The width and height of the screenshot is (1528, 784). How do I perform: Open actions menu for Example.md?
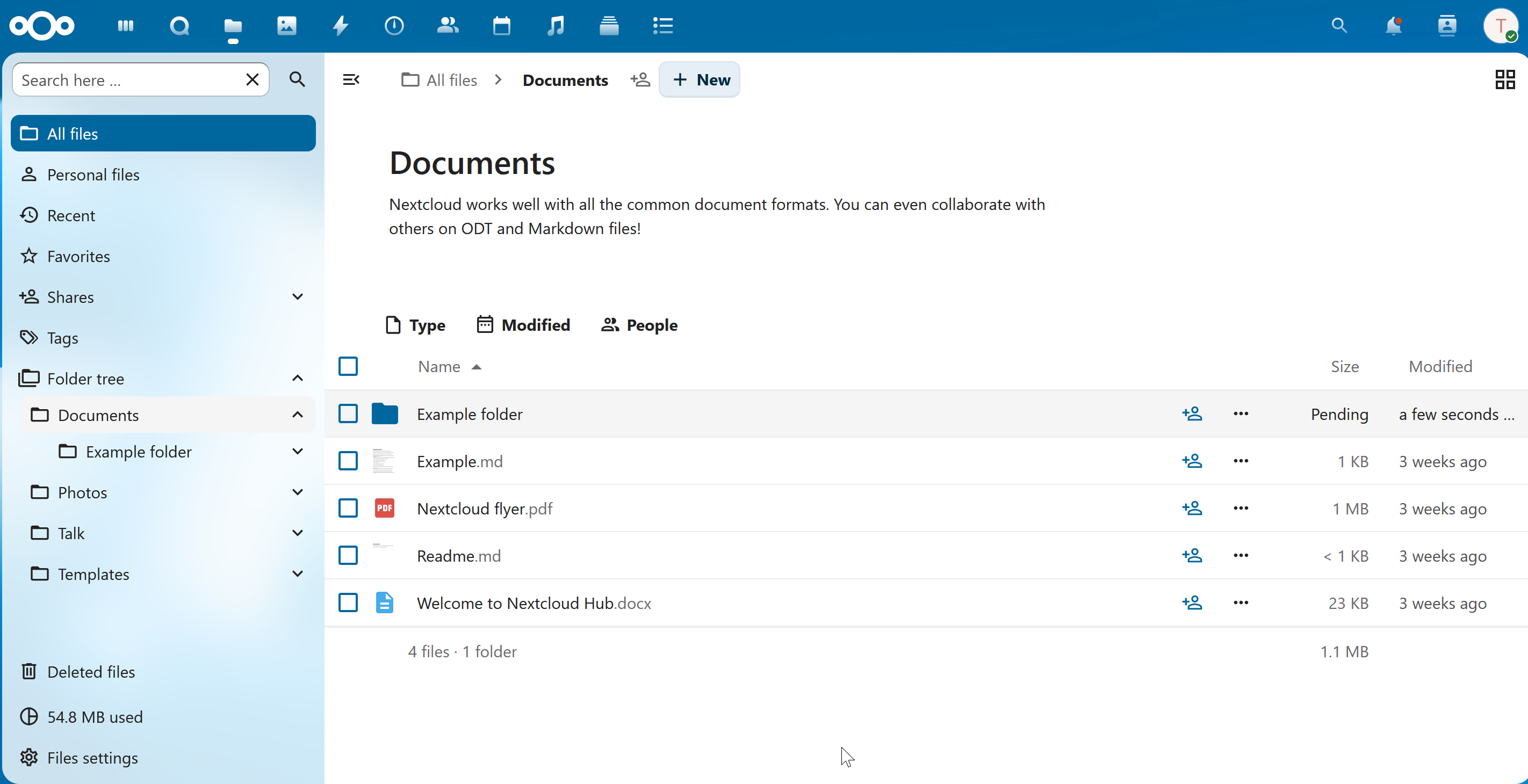tap(1241, 461)
